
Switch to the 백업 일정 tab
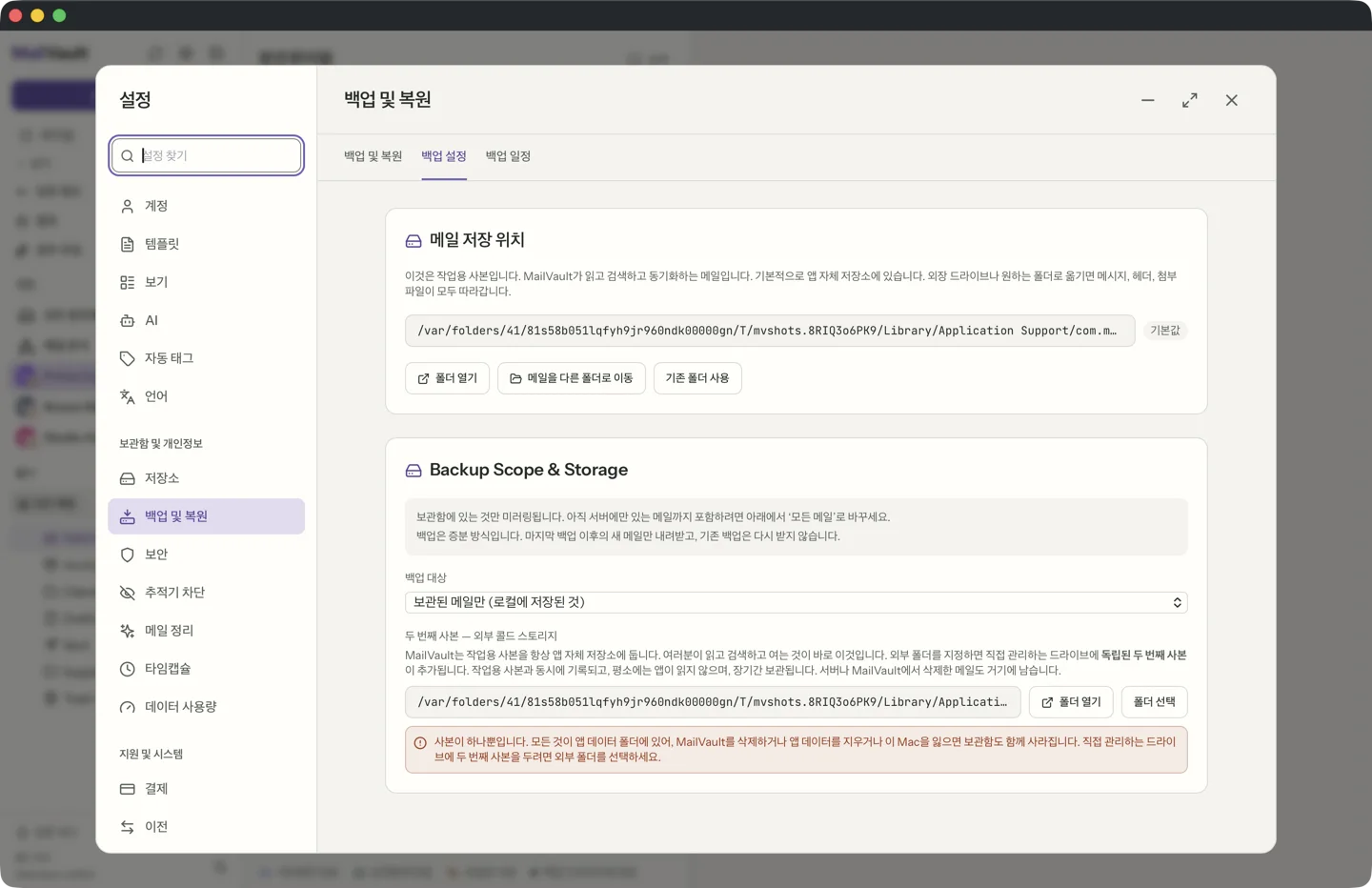click(x=508, y=156)
